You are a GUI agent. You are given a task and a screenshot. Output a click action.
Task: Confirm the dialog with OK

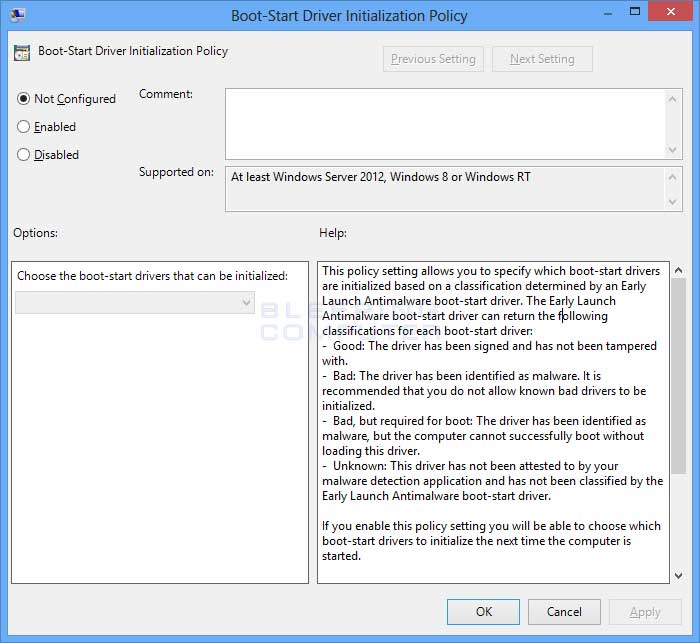(483, 612)
